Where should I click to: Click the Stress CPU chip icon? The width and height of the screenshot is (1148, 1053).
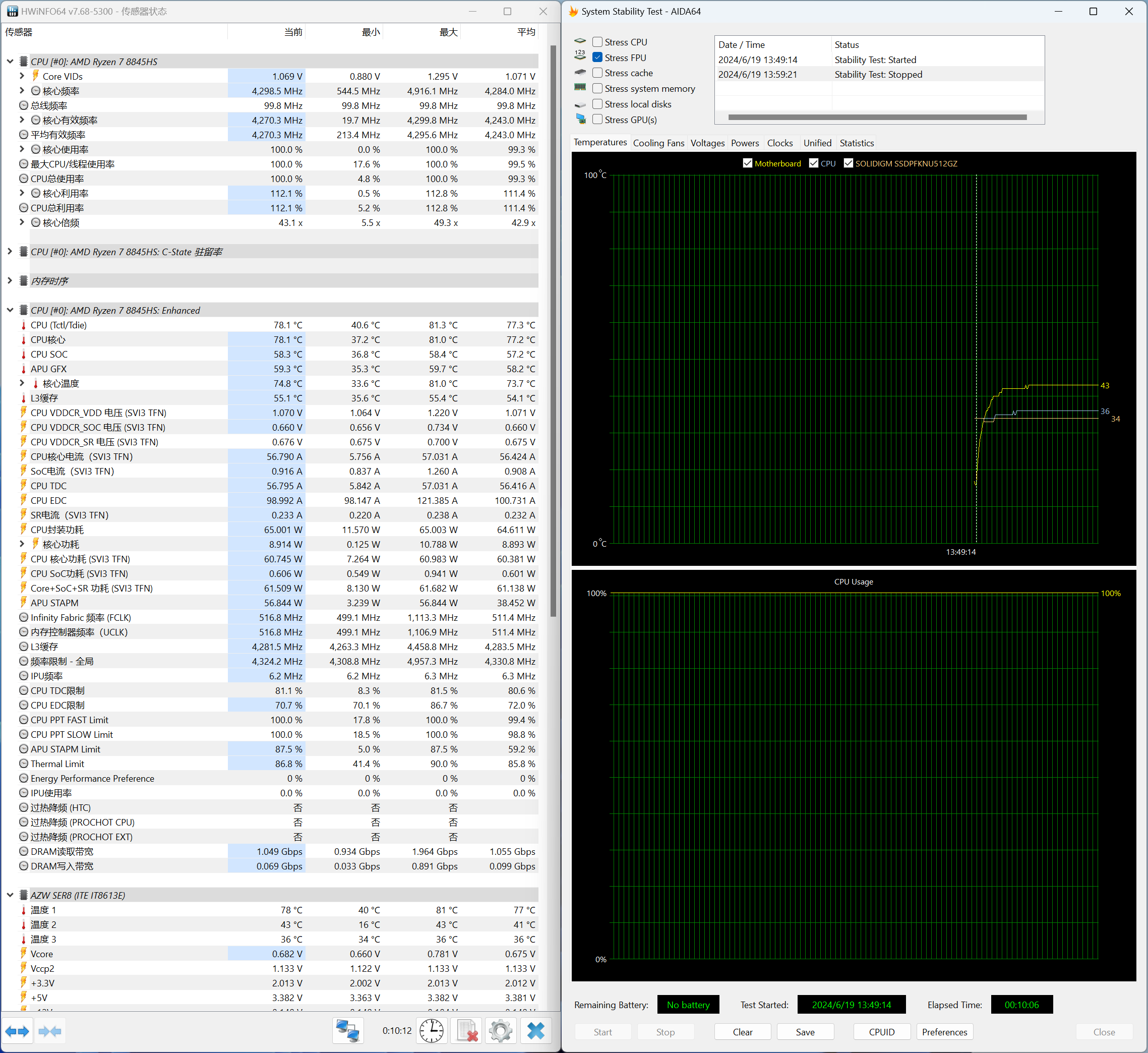point(580,41)
